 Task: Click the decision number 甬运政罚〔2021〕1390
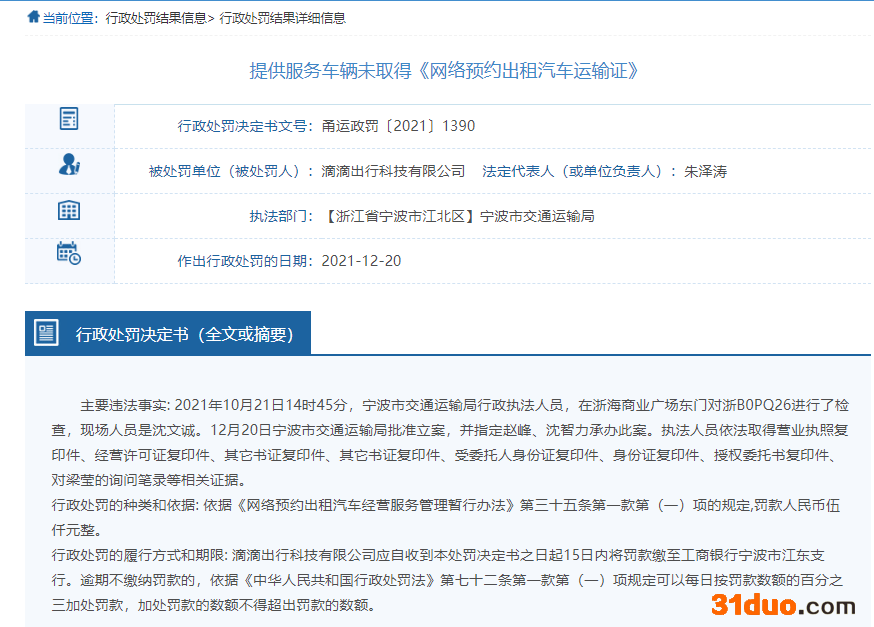pyautogui.click(x=398, y=126)
